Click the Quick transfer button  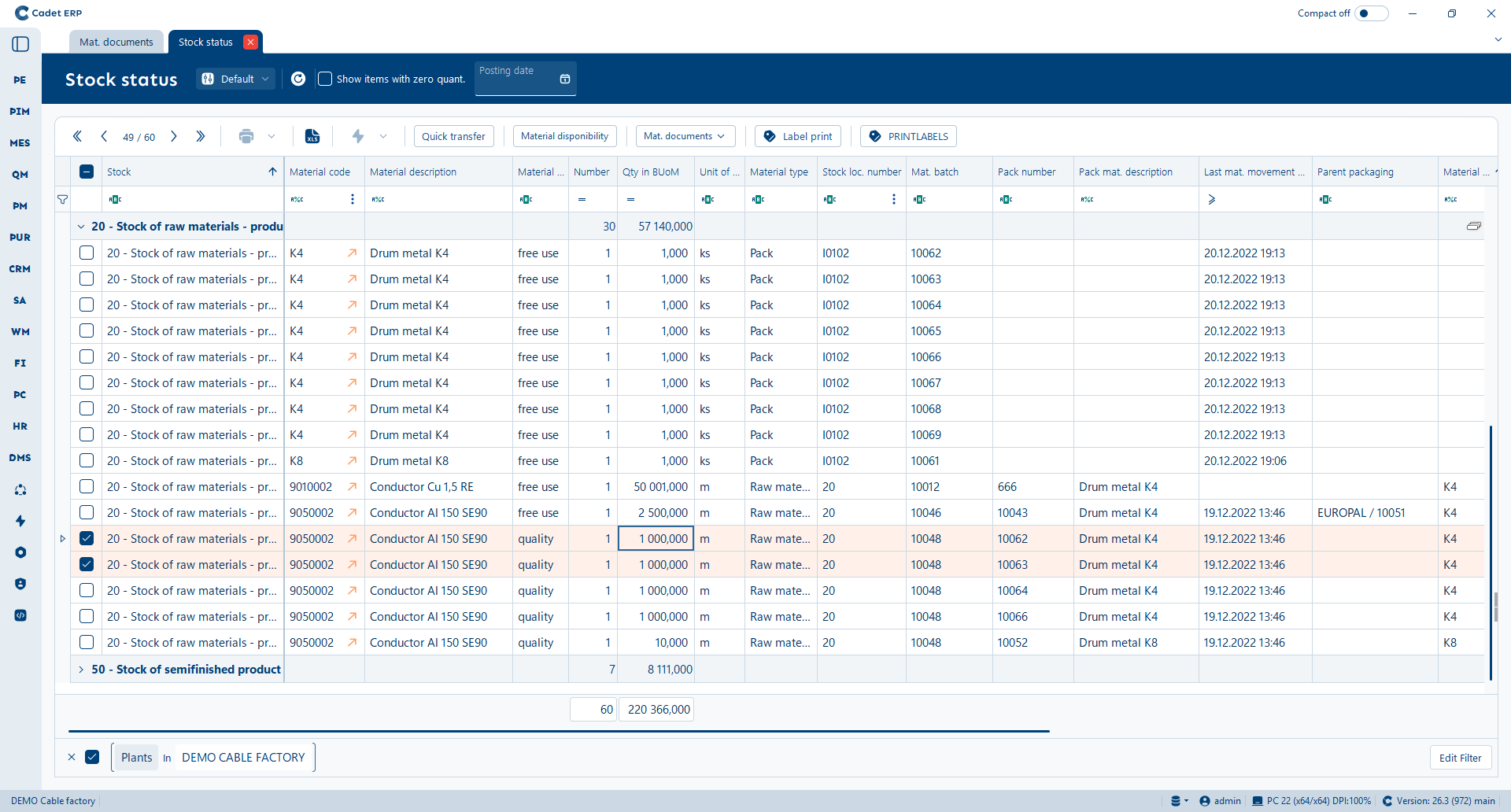point(453,136)
